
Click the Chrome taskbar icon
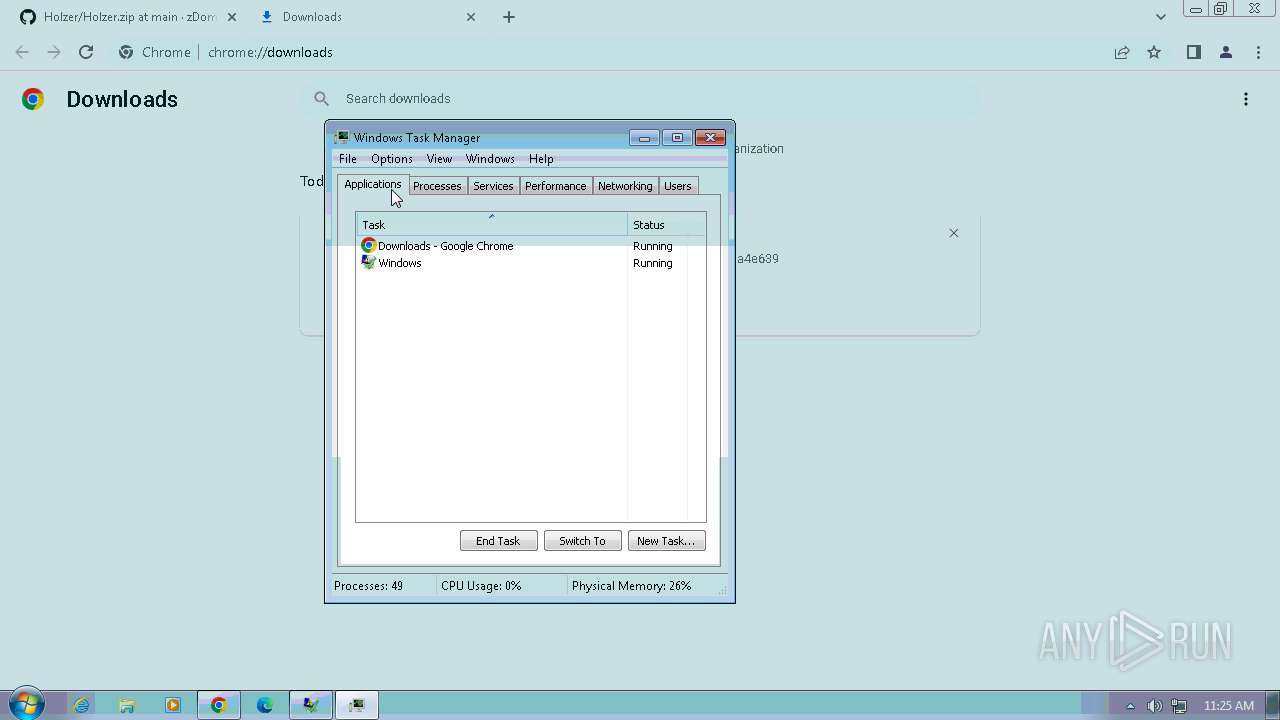point(219,705)
